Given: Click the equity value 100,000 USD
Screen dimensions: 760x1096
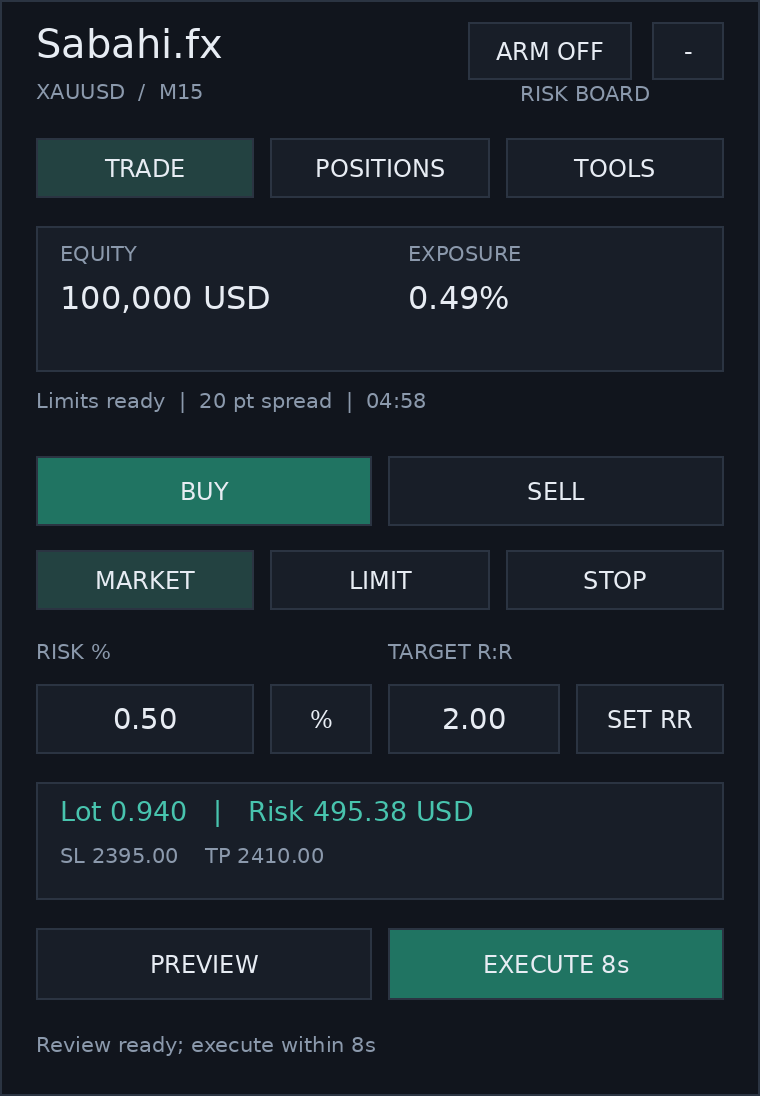Looking at the screenshot, I should (165, 298).
